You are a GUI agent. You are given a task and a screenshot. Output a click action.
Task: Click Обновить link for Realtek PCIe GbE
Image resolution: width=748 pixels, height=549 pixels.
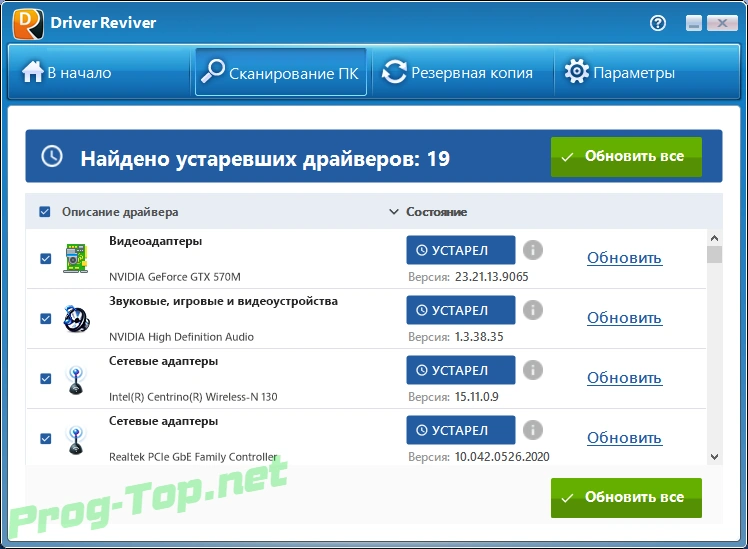[624, 438]
